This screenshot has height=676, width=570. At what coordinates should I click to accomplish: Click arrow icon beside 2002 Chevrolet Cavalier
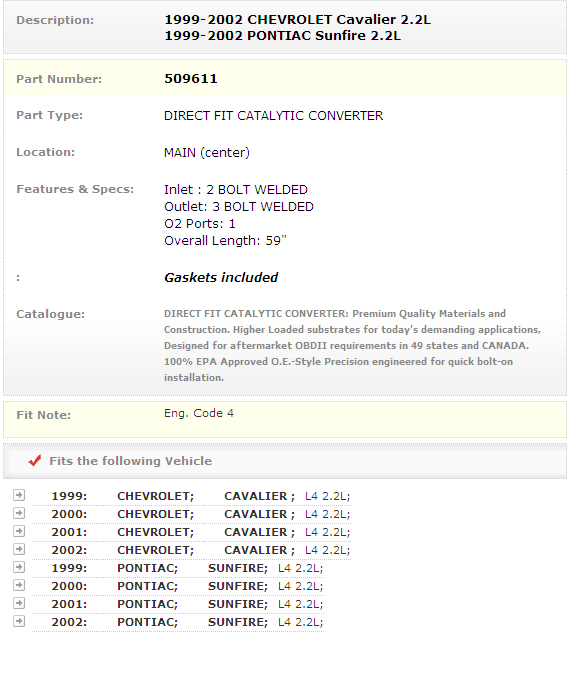point(19,549)
